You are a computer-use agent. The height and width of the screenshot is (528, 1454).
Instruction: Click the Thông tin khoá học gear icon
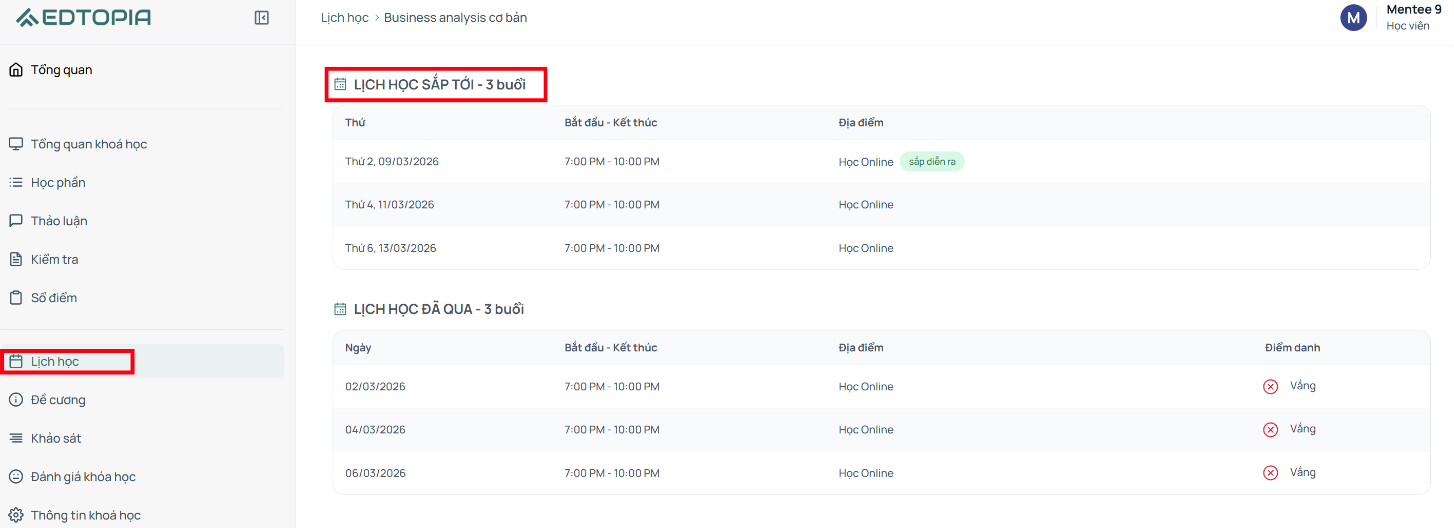pyautogui.click(x=16, y=515)
